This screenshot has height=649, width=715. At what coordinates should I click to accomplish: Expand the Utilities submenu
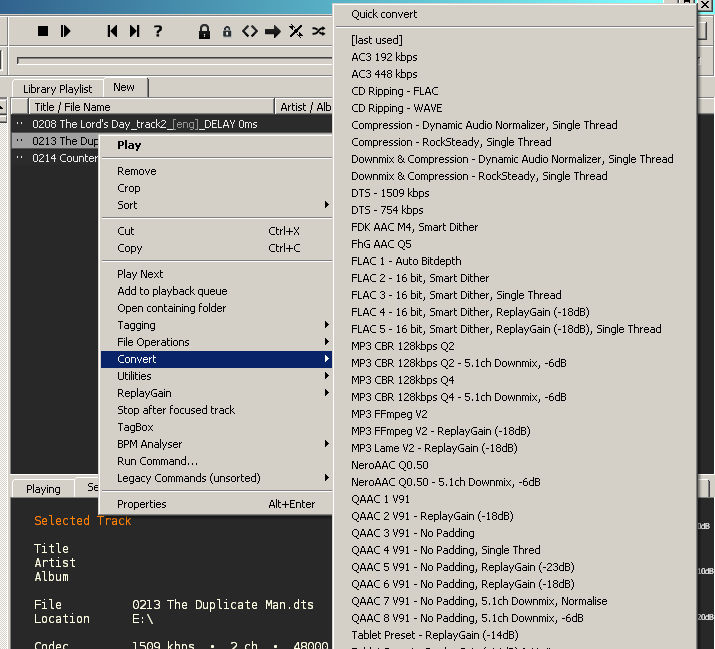tap(216, 376)
